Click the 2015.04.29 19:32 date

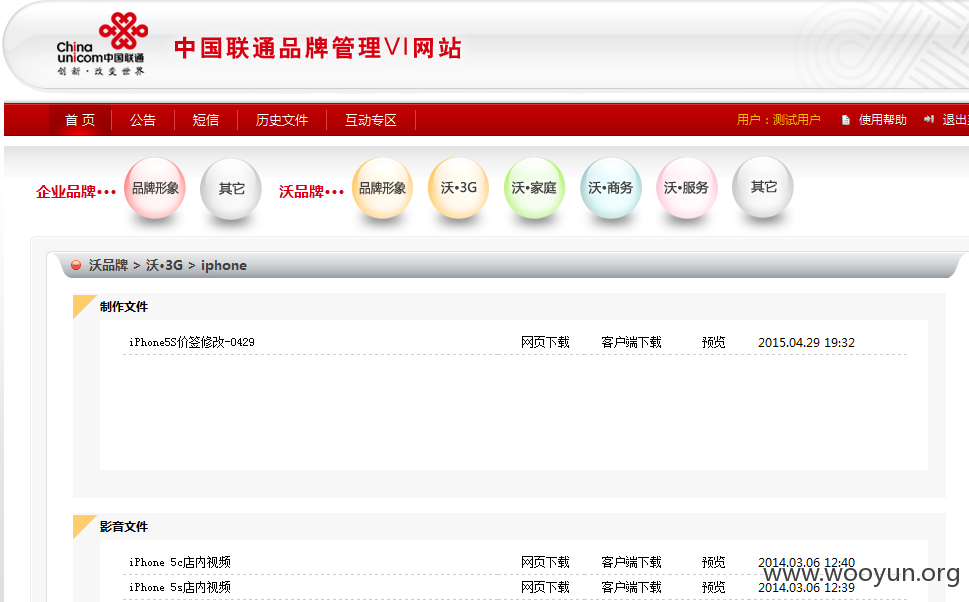806,342
